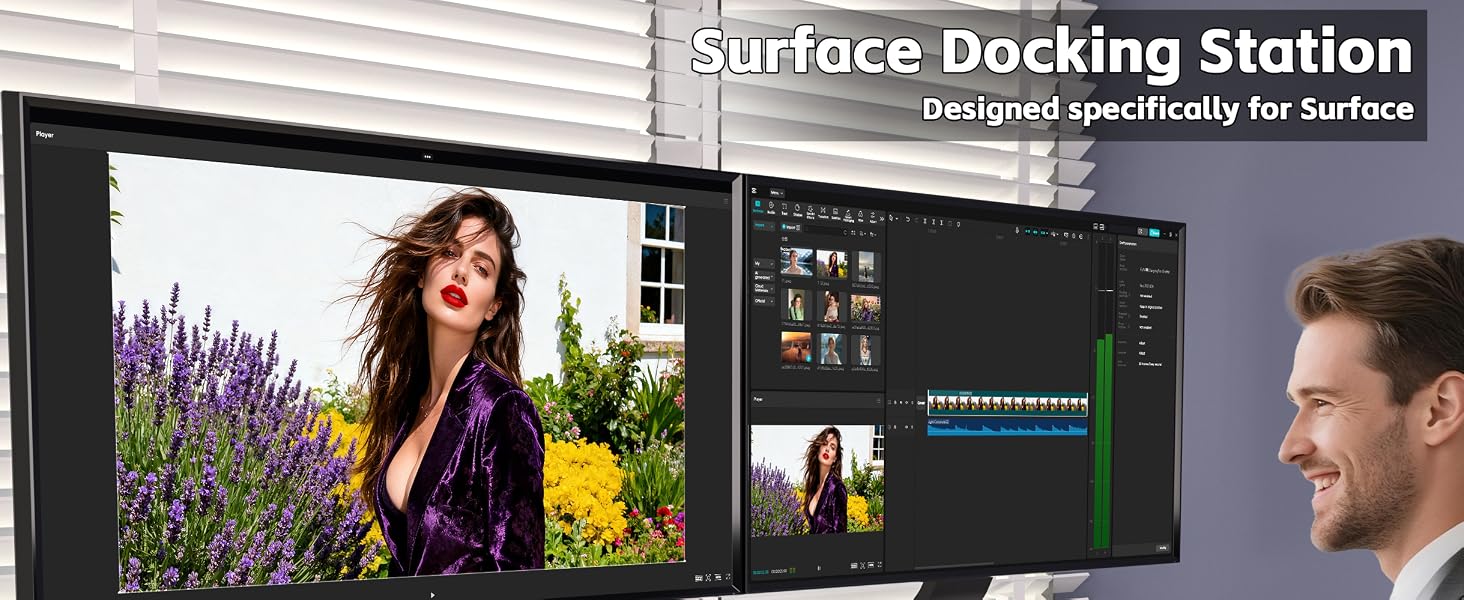Open the Transitions tab in top toolbar

pyautogui.click(x=823, y=212)
